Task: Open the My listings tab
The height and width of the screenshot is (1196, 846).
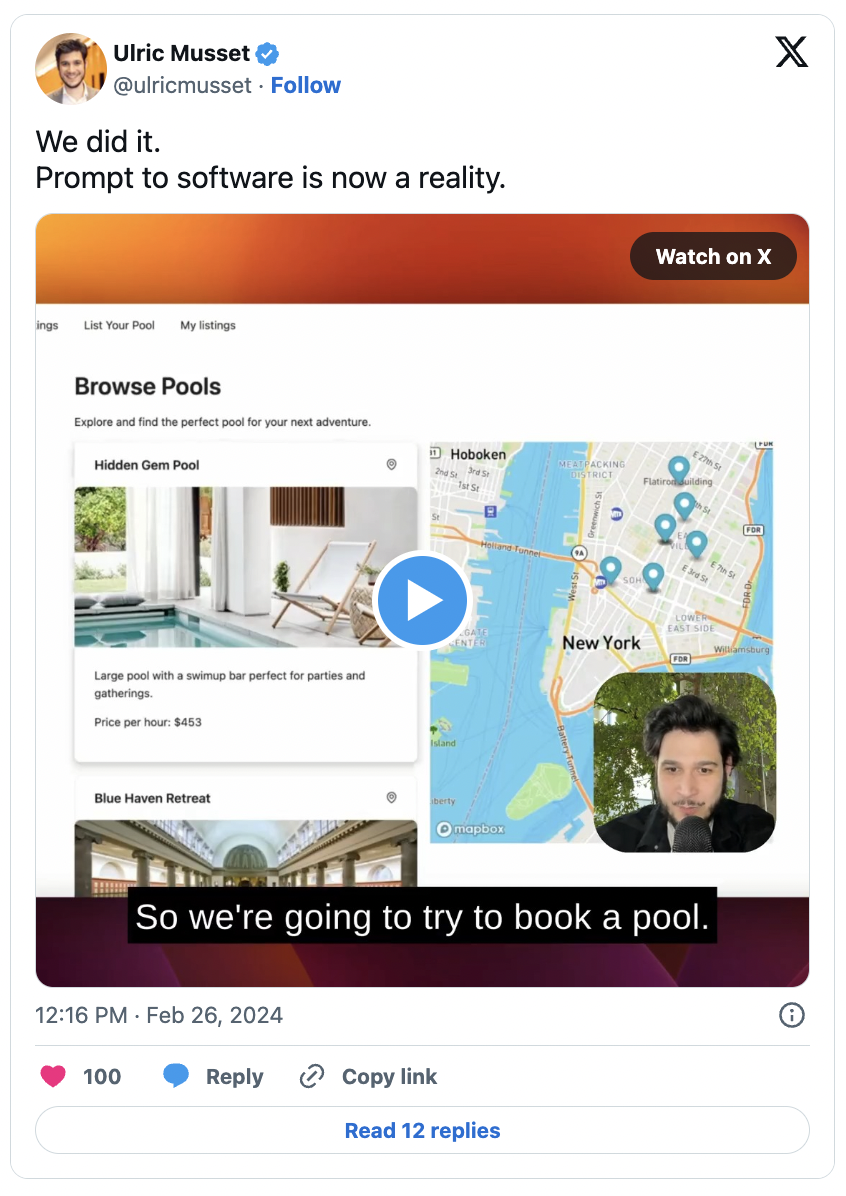Action: [208, 326]
